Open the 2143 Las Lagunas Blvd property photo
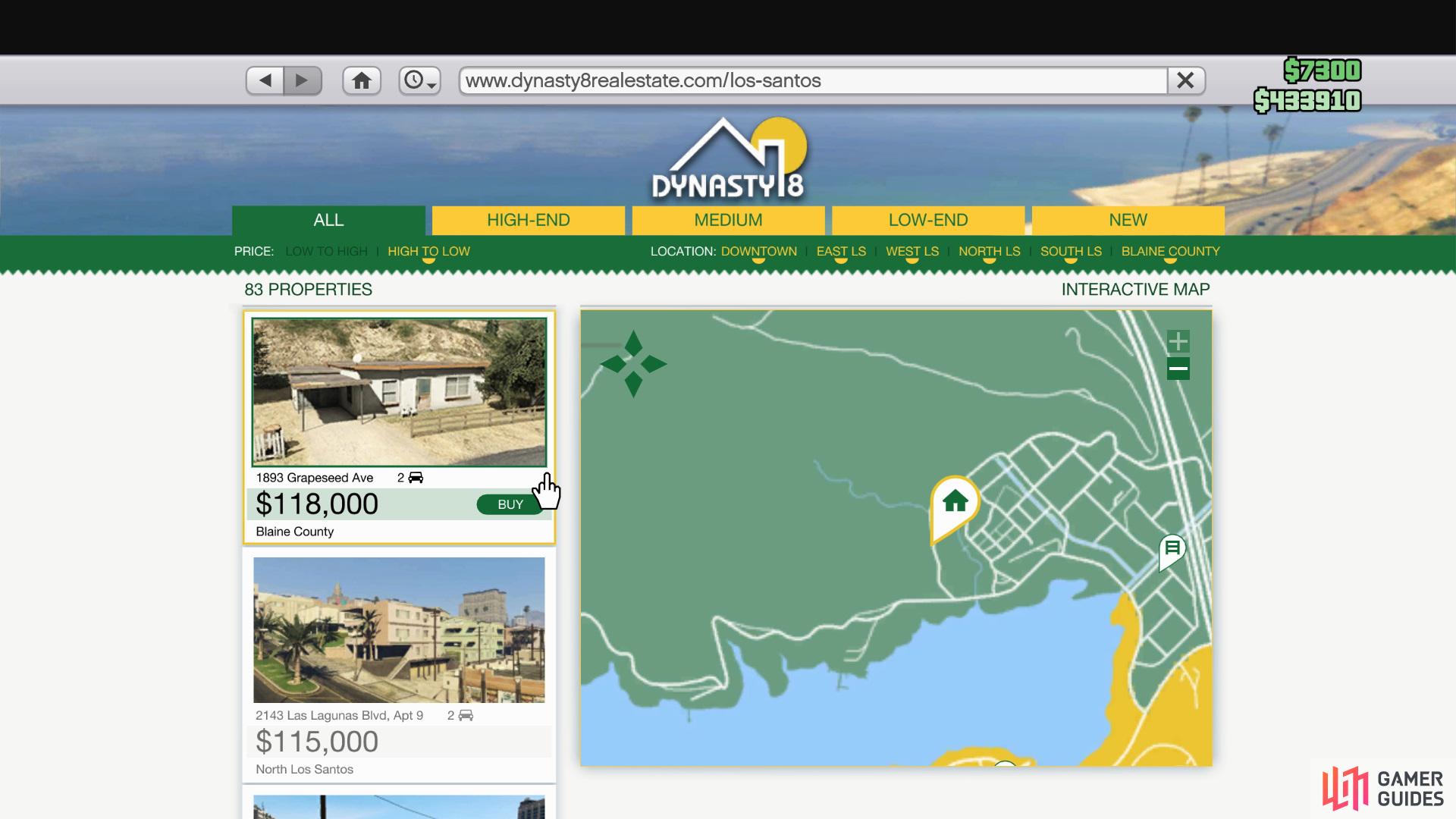 point(399,630)
